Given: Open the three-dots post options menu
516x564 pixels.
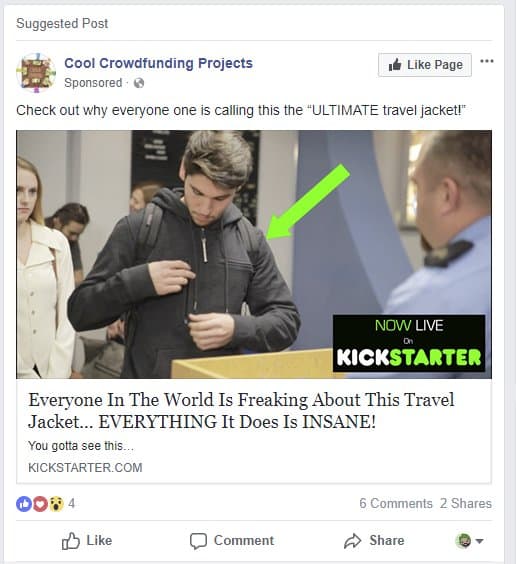Looking at the screenshot, I should (x=487, y=61).
